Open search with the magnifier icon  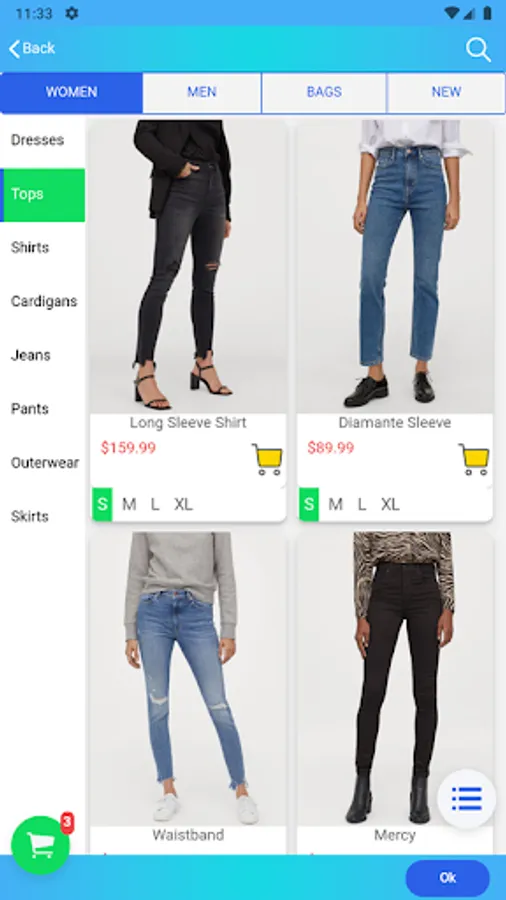[478, 49]
